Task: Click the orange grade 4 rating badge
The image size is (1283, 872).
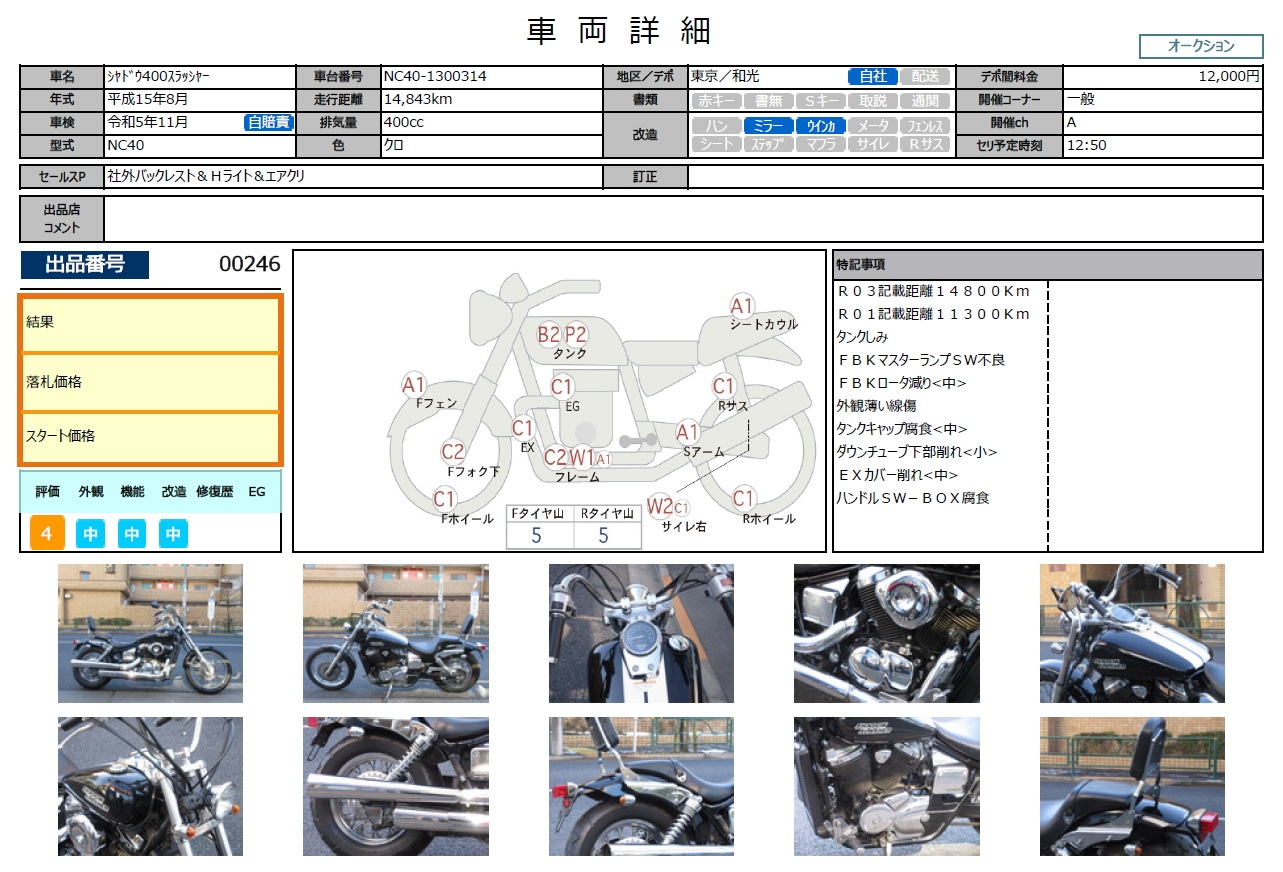Action: point(47,534)
